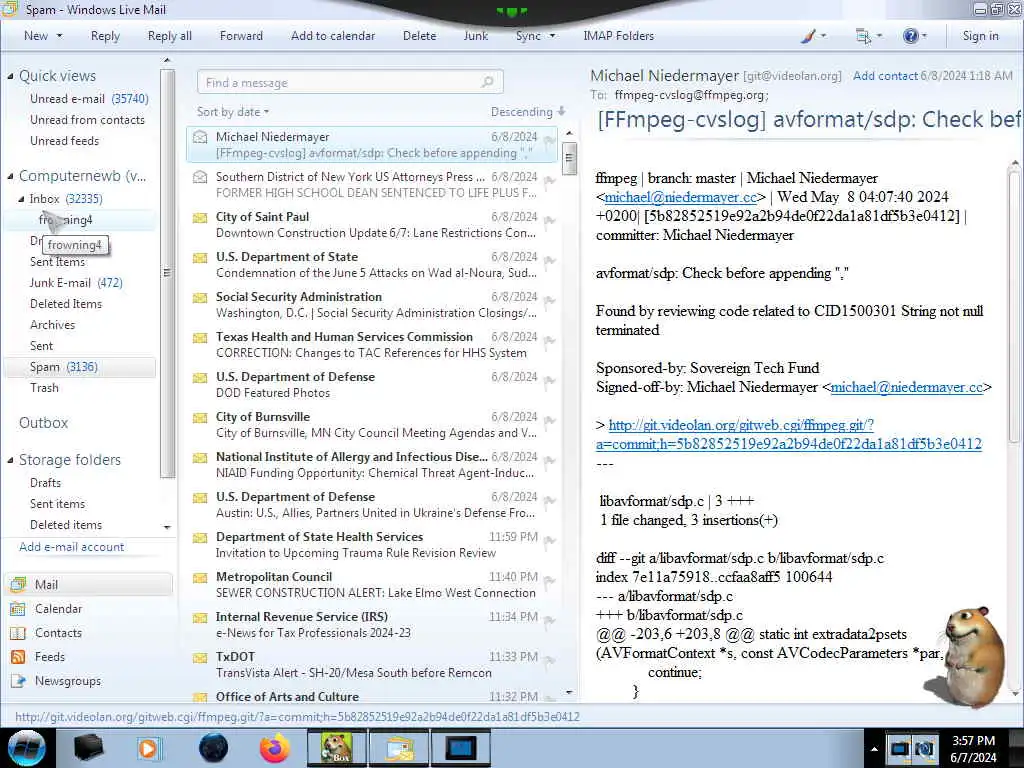Open the media player taskbar icon
Screen dimensions: 1024x768
(x=148, y=748)
